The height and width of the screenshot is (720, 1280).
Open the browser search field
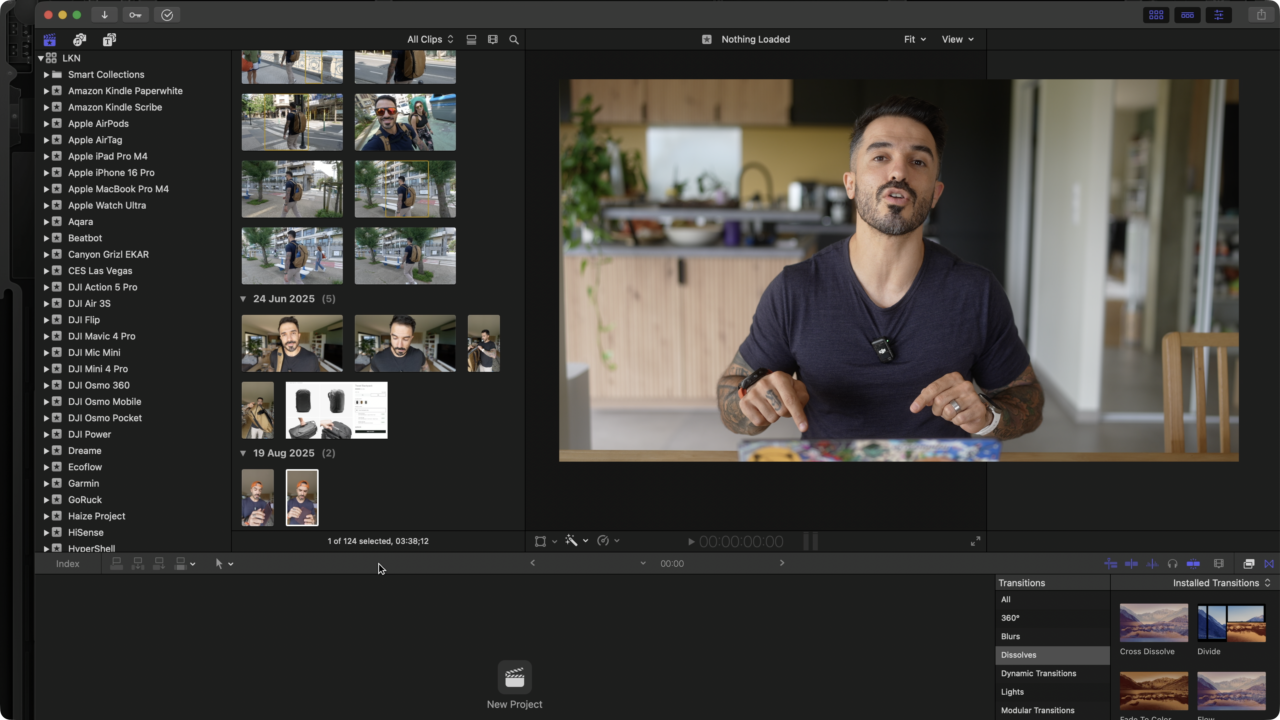[514, 39]
